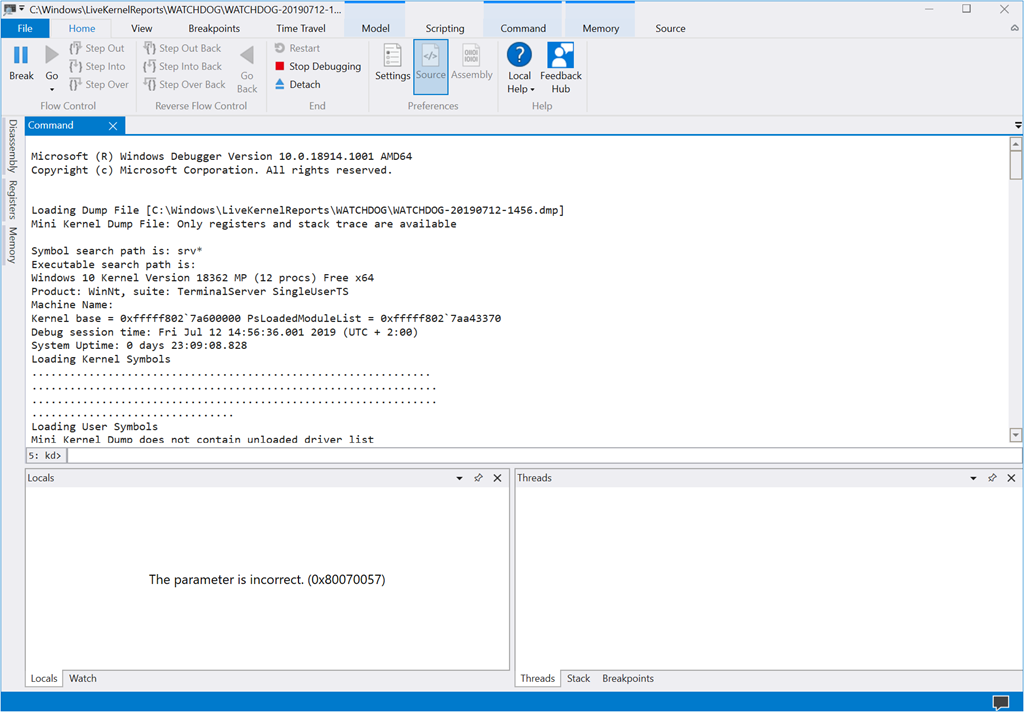The width and height of the screenshot is (1024, 712).
Task: Open the Settings icon in Preferences
Action: pyautogui.click(x=392, y=56)
